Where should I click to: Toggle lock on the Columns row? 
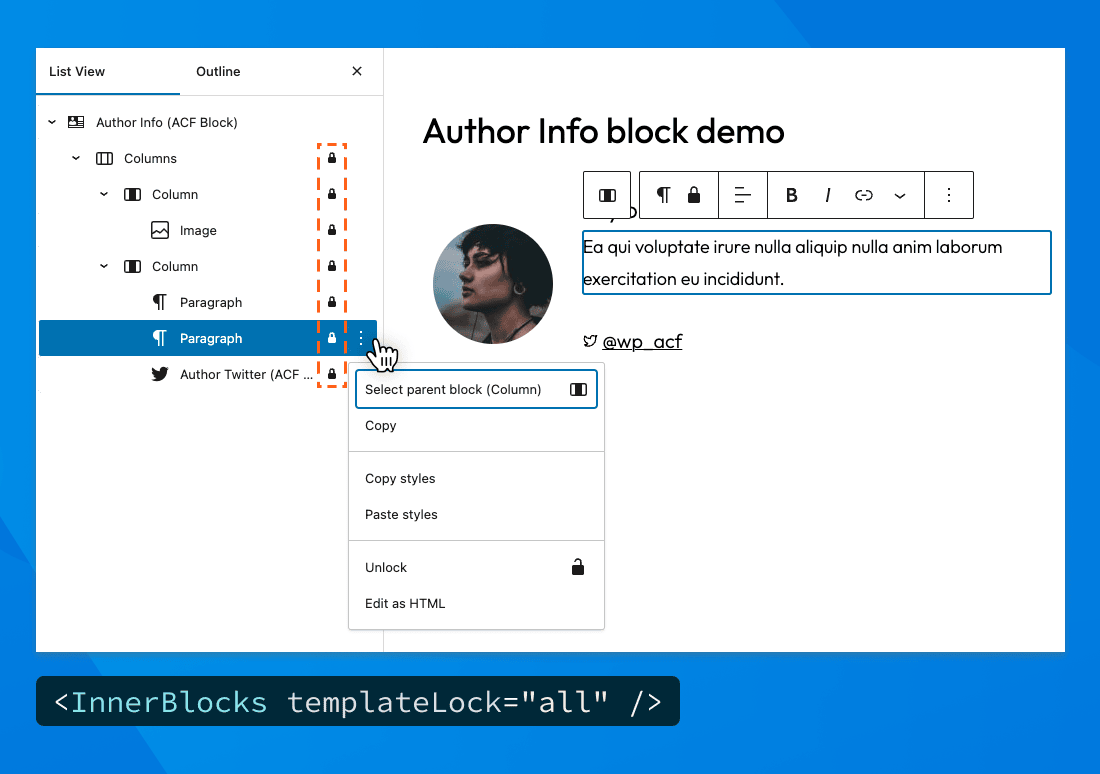(332, 158)
